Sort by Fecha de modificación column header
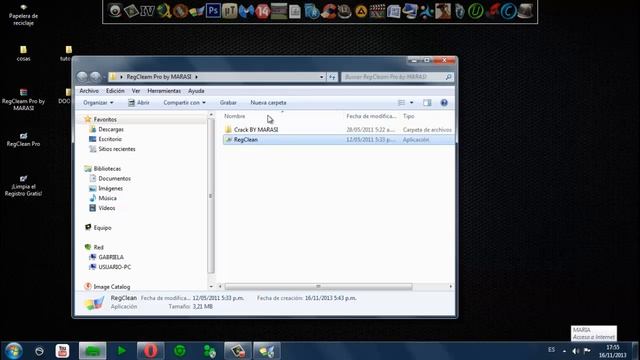Screen dimensions: 640x360 [371, 116]
